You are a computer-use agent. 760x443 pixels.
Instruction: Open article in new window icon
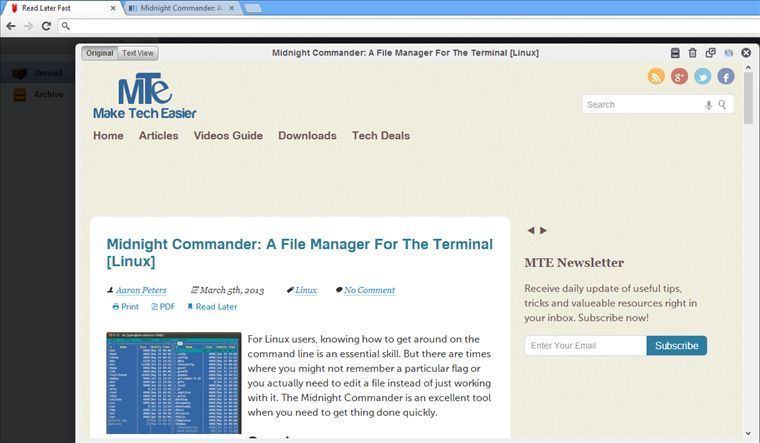coord(711,53)
